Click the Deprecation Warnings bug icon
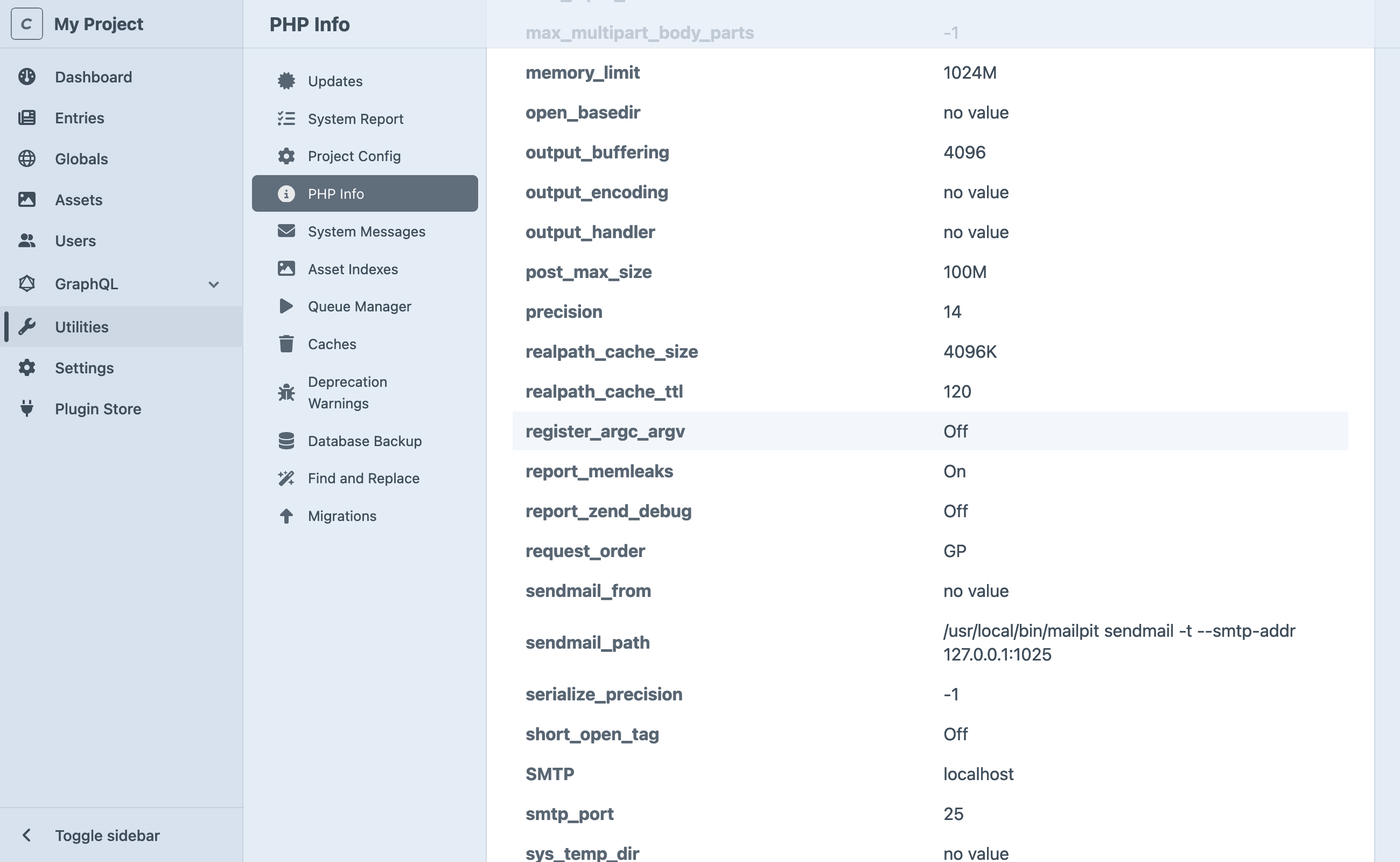The height and width of the screenshot is (862, 1400). tap(286, 392)
